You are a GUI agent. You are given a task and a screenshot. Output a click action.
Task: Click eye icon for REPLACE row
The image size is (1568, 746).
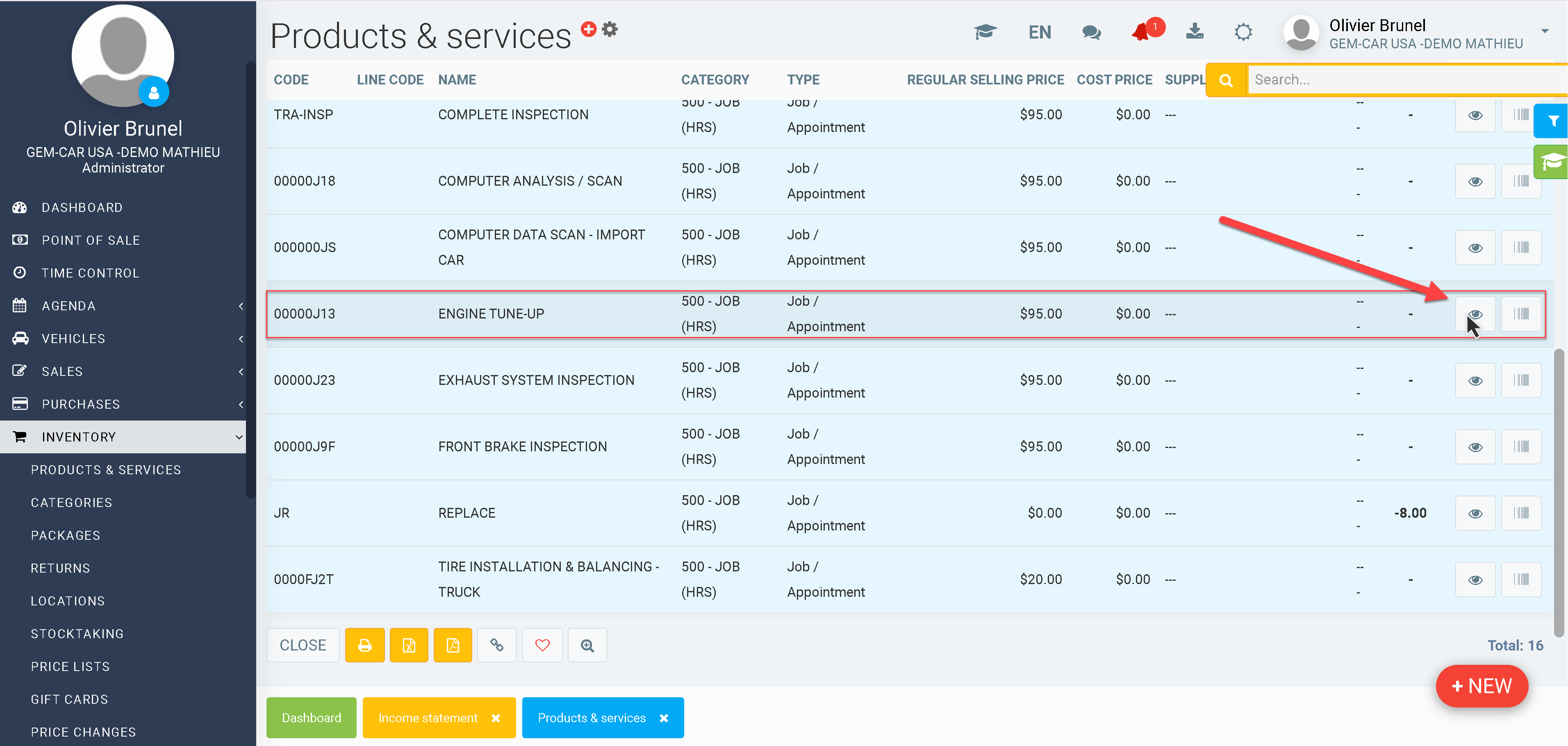coord(1475,513)
